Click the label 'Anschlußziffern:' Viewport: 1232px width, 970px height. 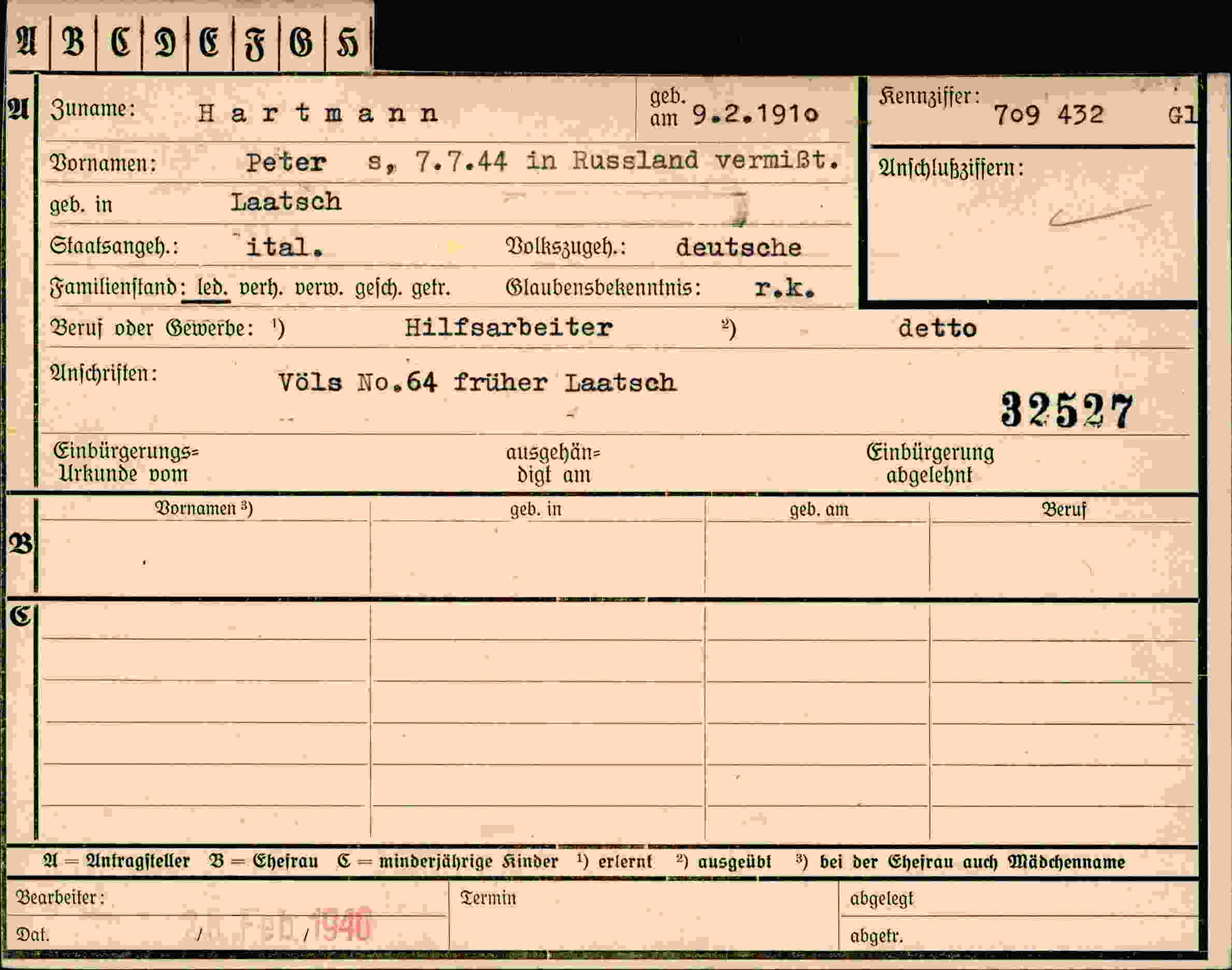pyautogui.click(x=951, y=168)
